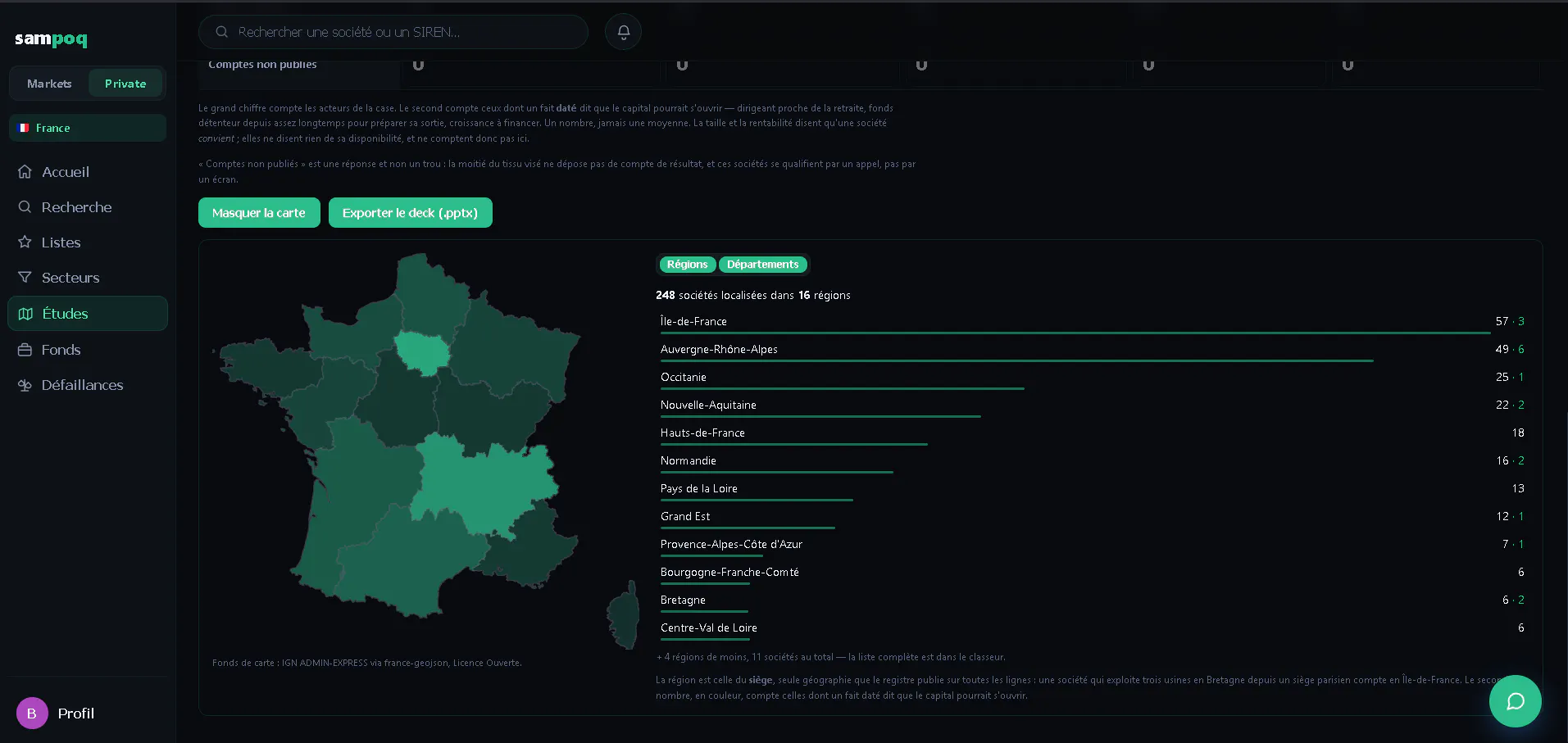This screenshot has height=743, width=1568.
Task: Open the Listes section
Action: coord(88,242)
